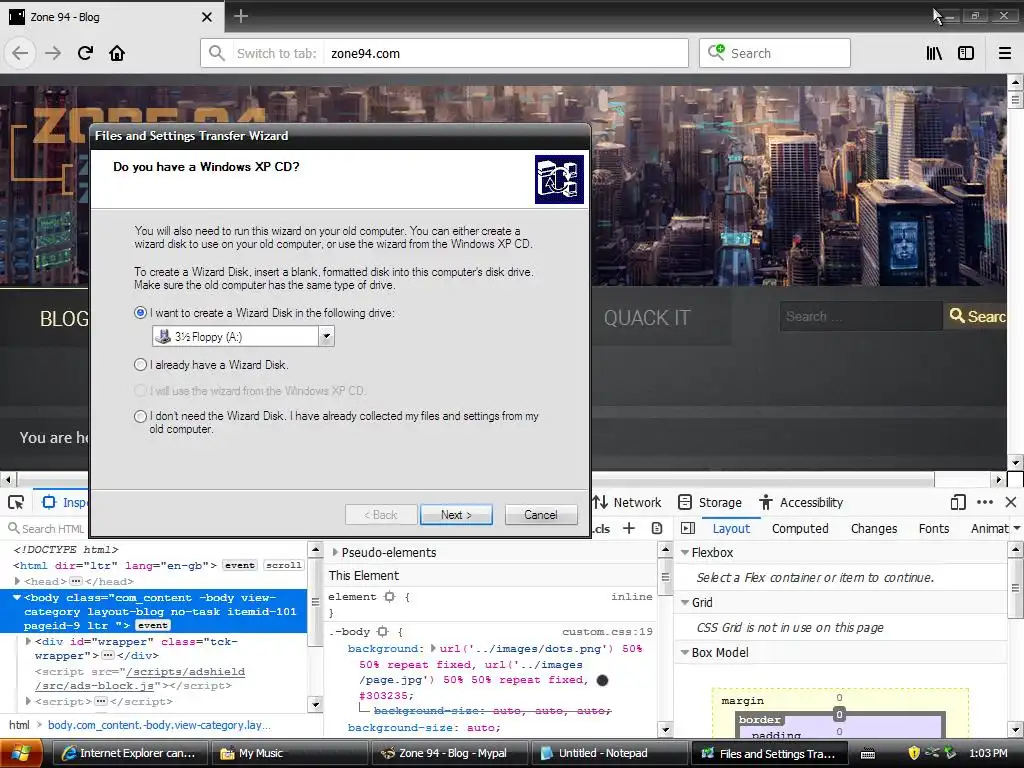Click the browser Search field

coord(775,53)
